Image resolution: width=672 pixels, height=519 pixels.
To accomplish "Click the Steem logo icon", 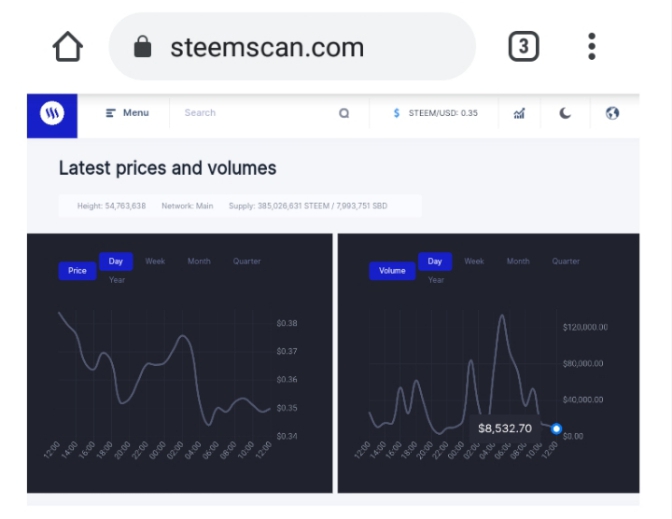I will coord(52,114).
